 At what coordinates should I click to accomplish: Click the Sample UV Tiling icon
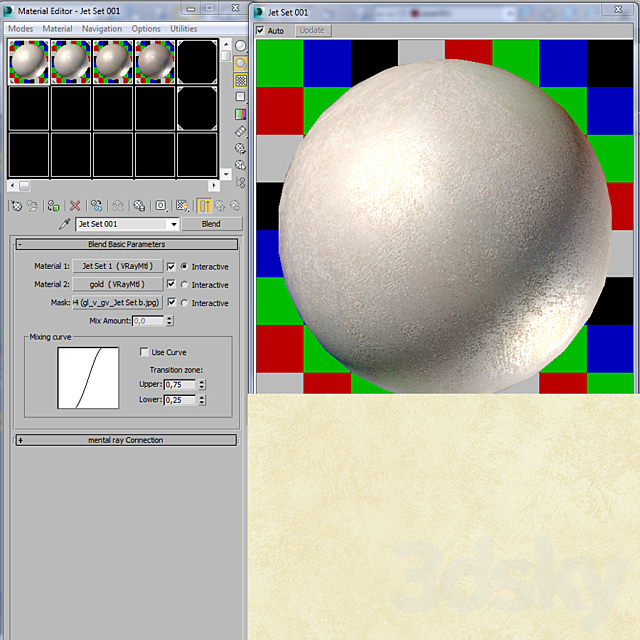240,97
